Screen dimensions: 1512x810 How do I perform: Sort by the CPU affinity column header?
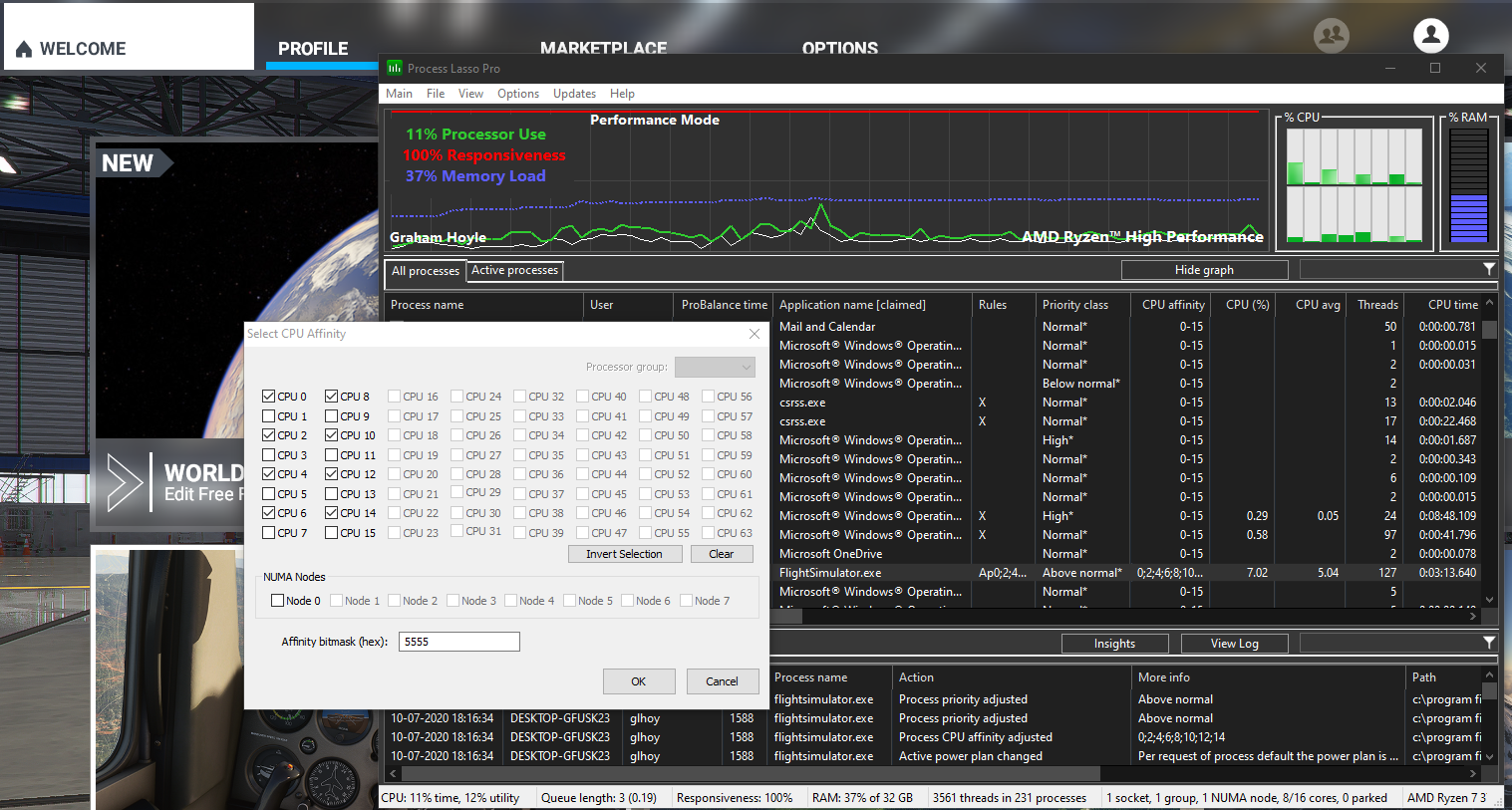(x=1171, y=305)
